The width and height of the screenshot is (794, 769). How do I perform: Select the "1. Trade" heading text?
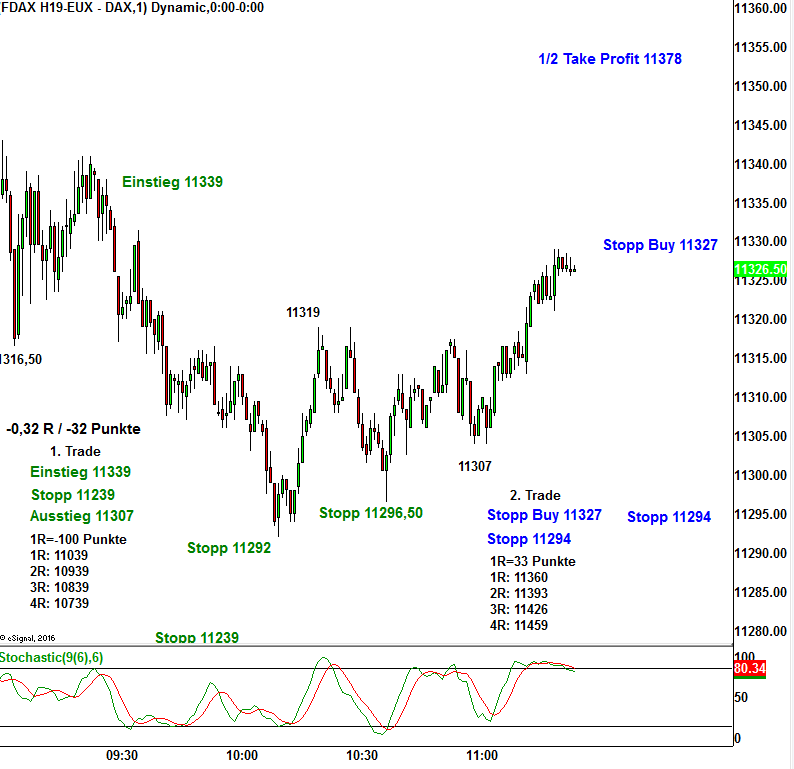(75, 451)
